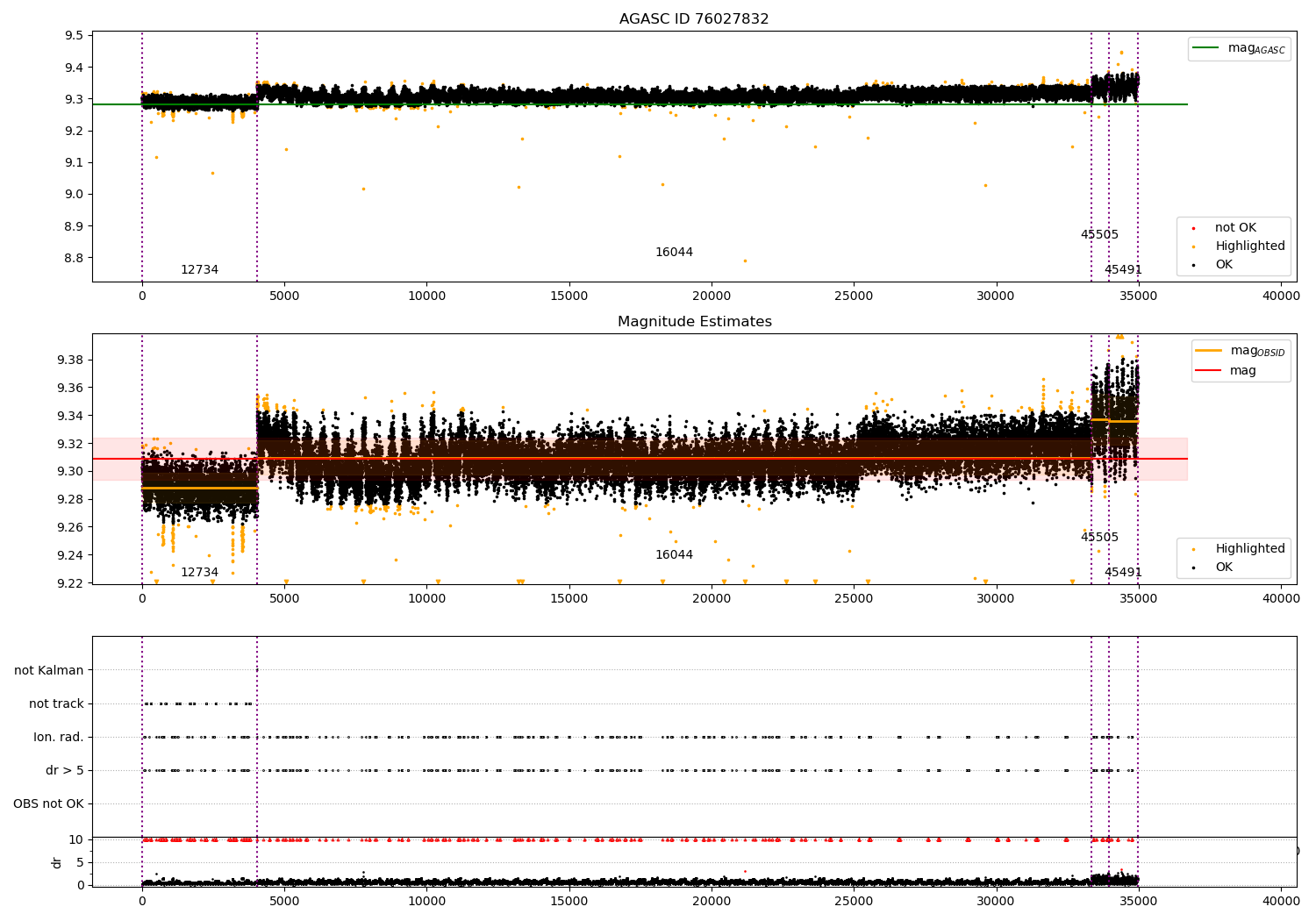The width and height of the screenshot is (1316, 921).
Task: Click the 'dr > 5' axis label
Action: (65, 771)
